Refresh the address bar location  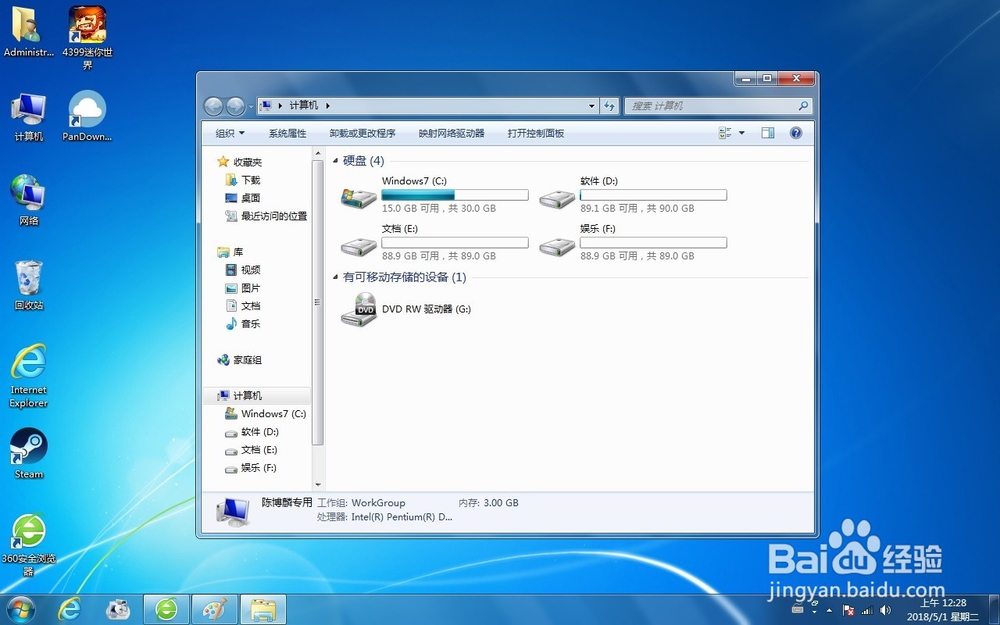610,106
